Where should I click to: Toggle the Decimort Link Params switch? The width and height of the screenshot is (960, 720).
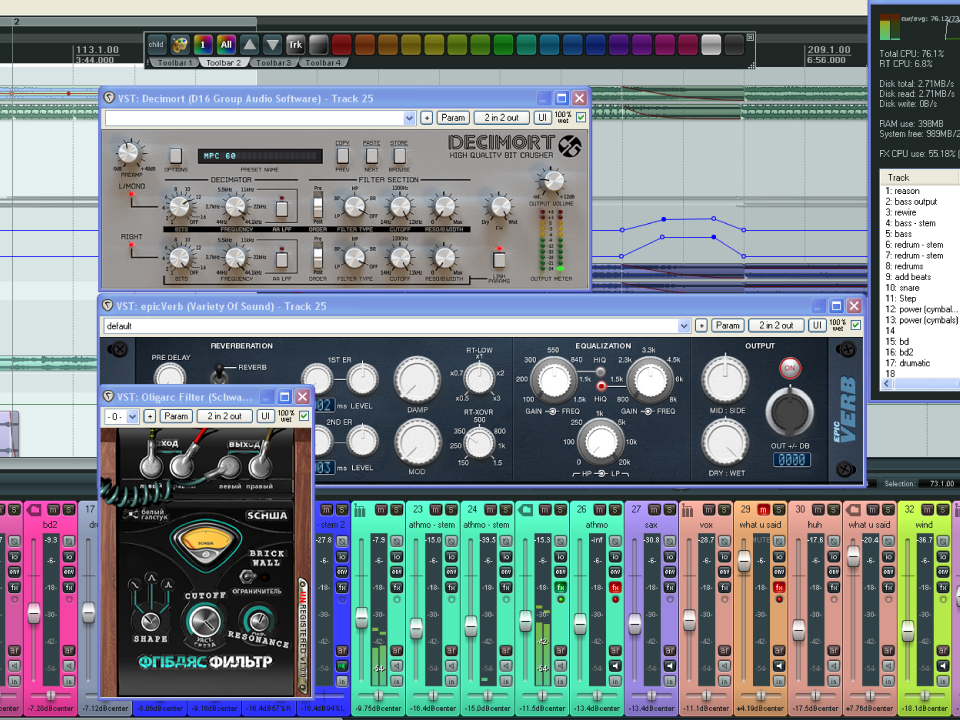point(499,258)
